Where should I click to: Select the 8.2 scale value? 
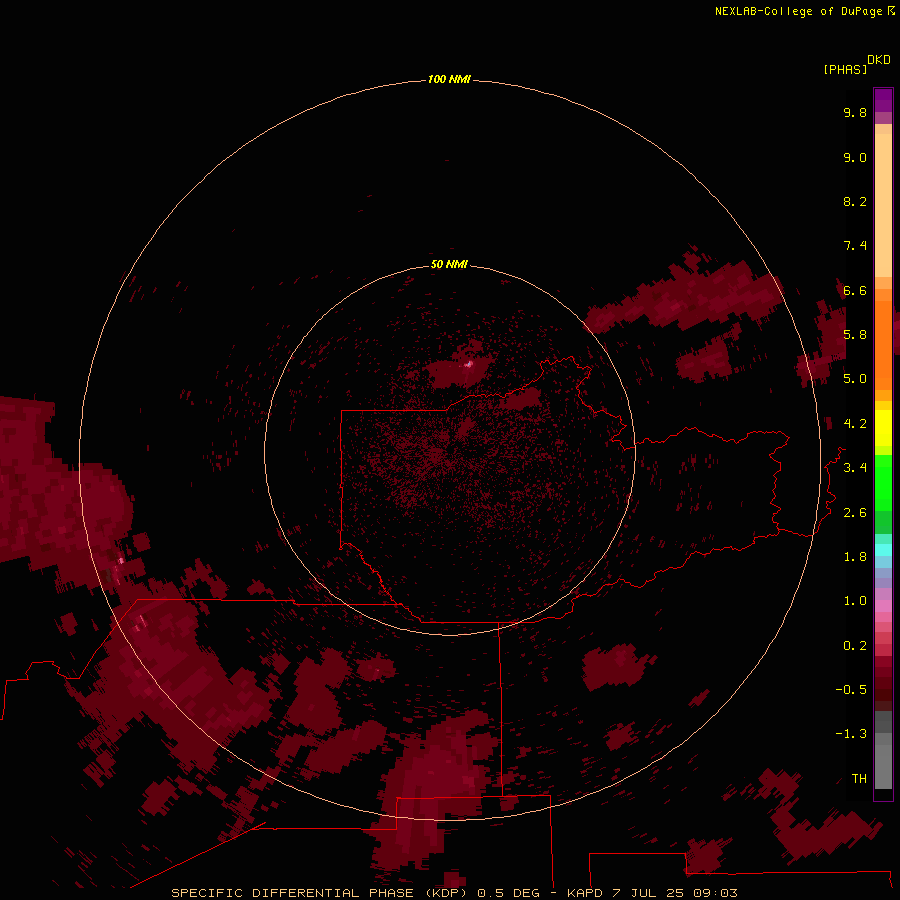click(x=855, y=201)
